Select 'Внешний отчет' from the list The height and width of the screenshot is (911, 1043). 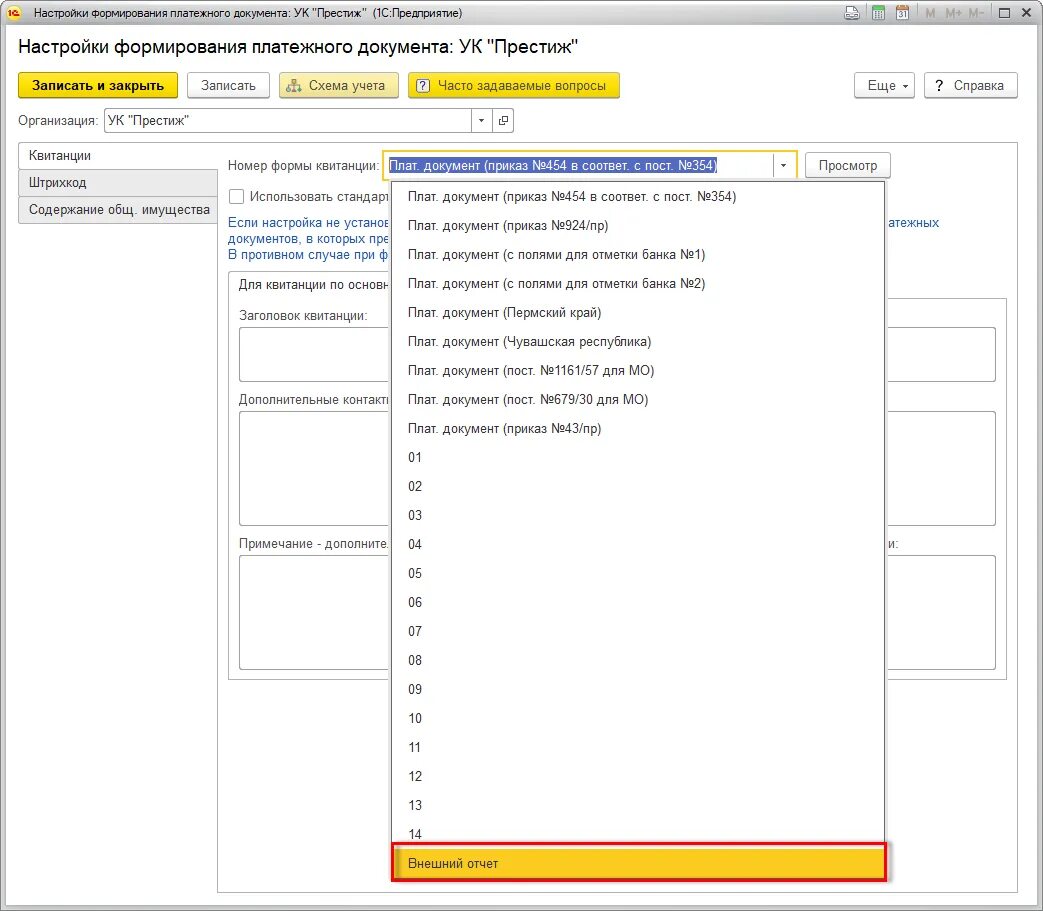(x=639, y=863)
